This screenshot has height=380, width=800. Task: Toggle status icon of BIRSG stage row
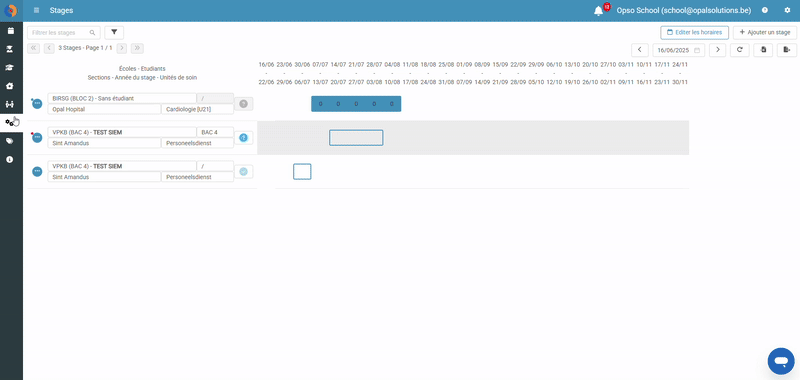pyautogui.click(x=243, y=104)
